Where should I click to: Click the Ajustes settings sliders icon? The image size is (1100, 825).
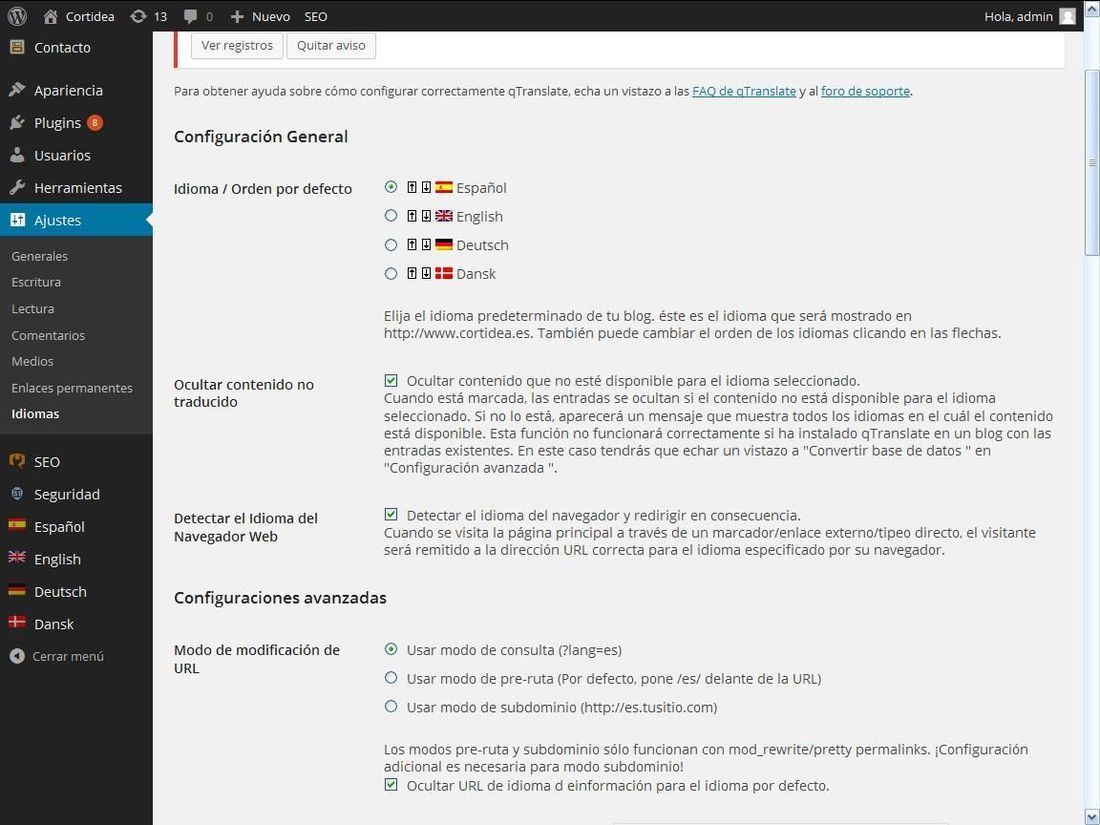pyautogui.click(x=18, y=220)
